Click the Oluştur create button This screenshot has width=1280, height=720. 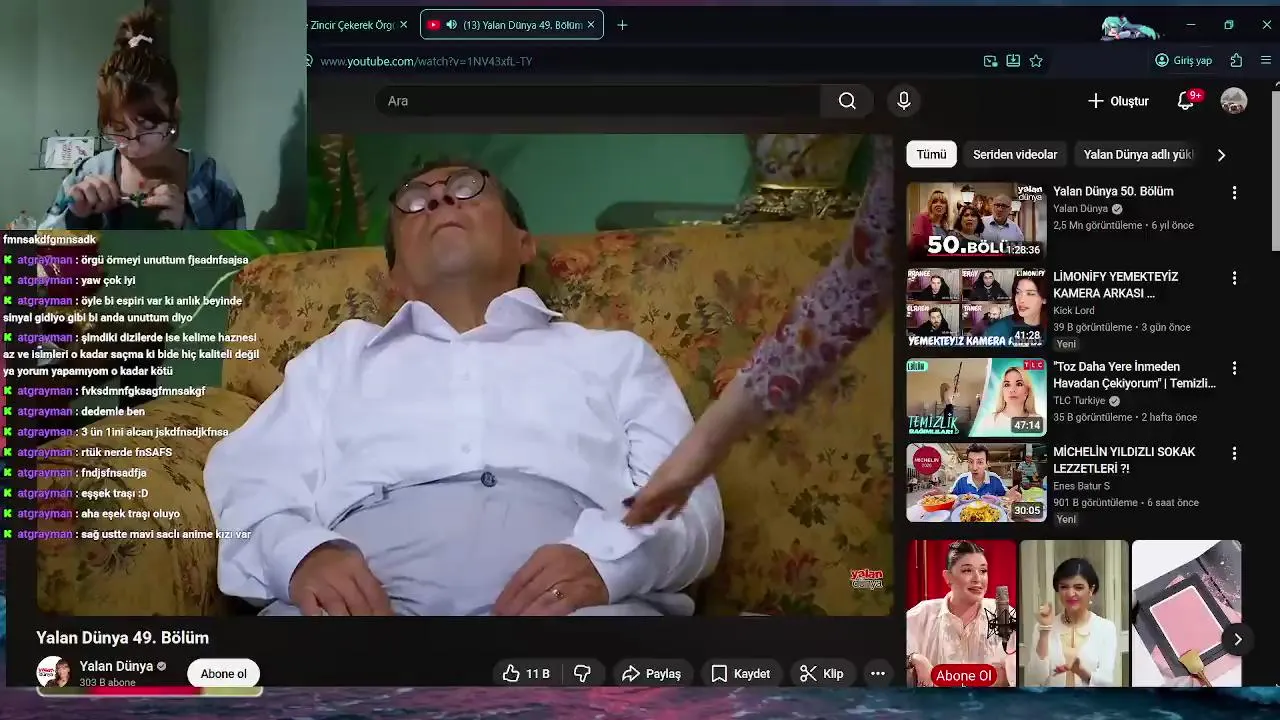tap(1118, 101)
